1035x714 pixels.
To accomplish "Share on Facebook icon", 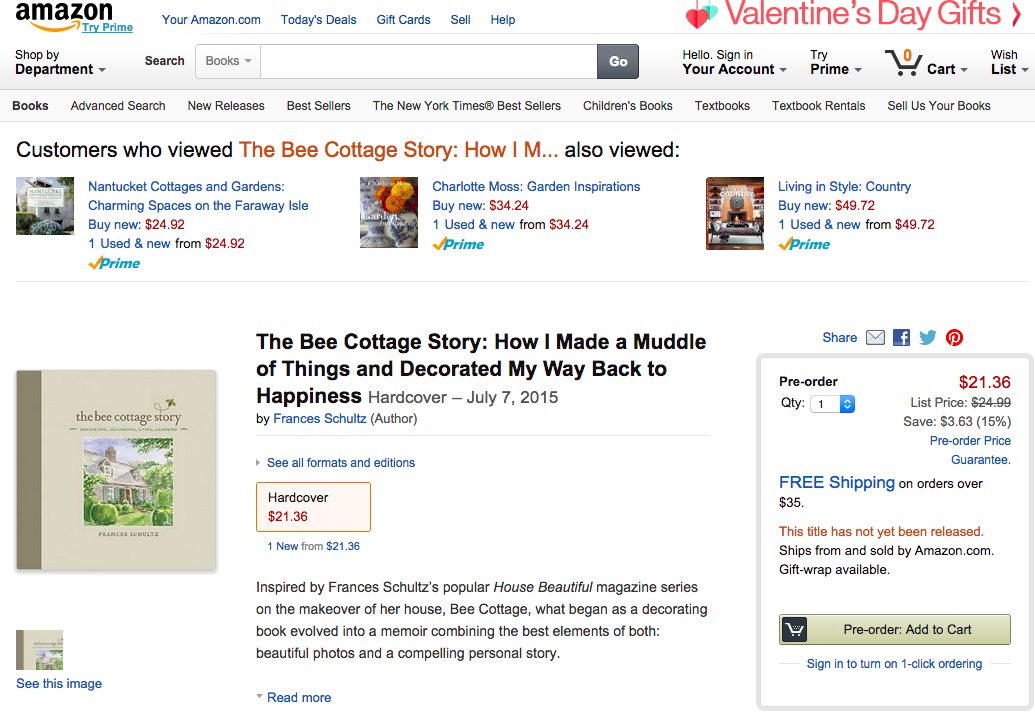I will (901, 338).
